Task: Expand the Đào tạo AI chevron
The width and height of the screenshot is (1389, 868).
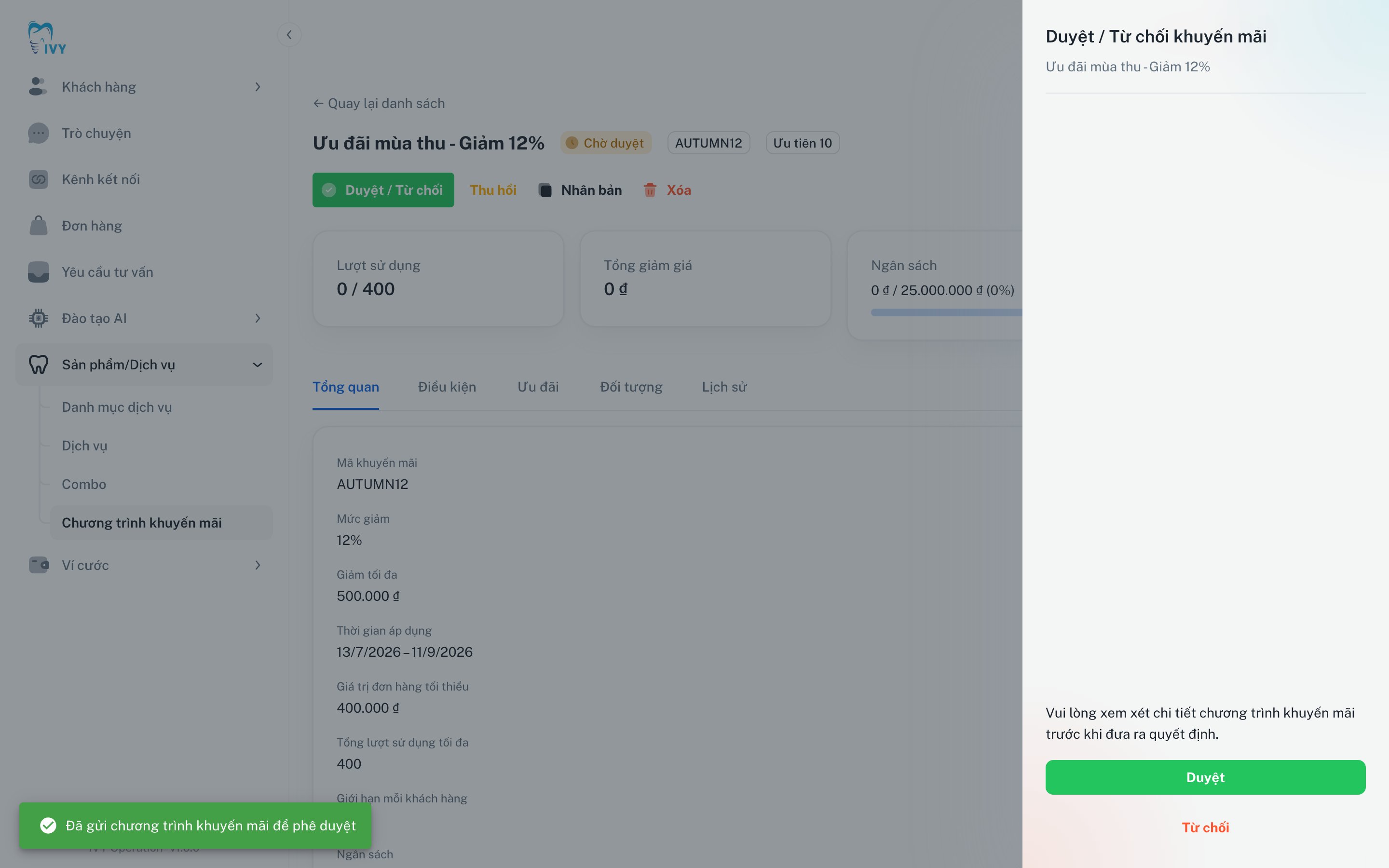Action: point(258,318)
